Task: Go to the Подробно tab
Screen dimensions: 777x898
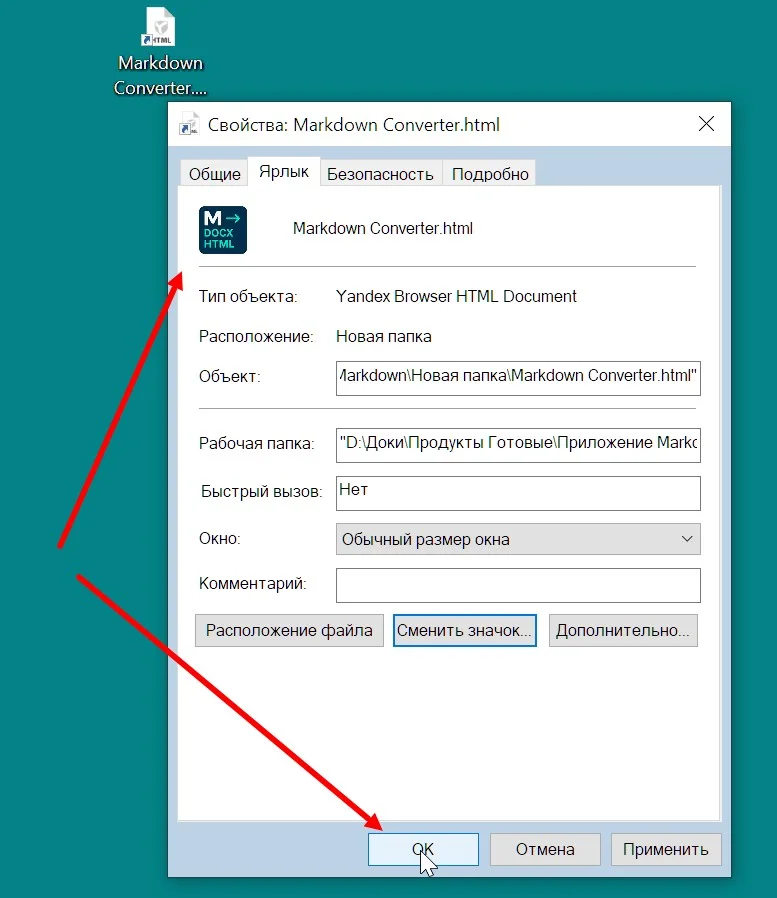Action: [490, 174]
